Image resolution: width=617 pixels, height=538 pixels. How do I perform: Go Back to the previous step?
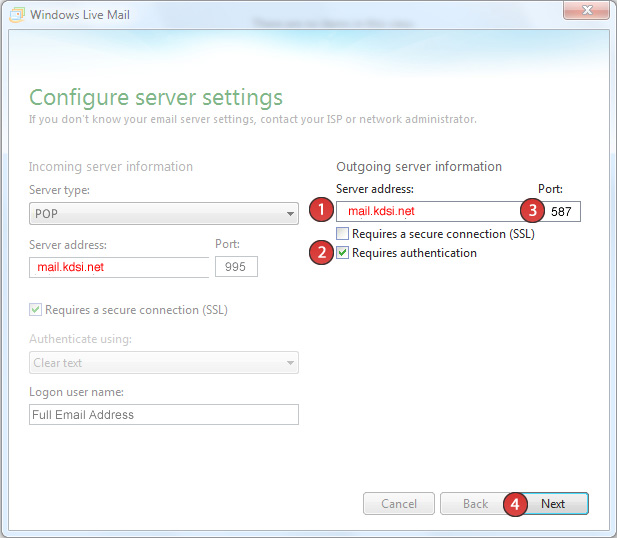click(475, 503)
